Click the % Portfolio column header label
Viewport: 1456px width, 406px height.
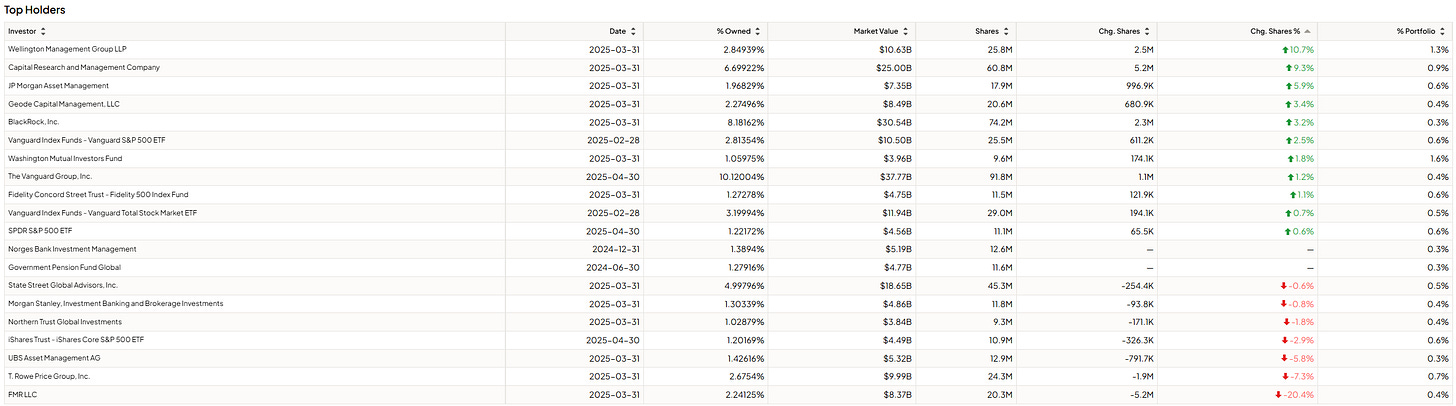click(1415, 32)
